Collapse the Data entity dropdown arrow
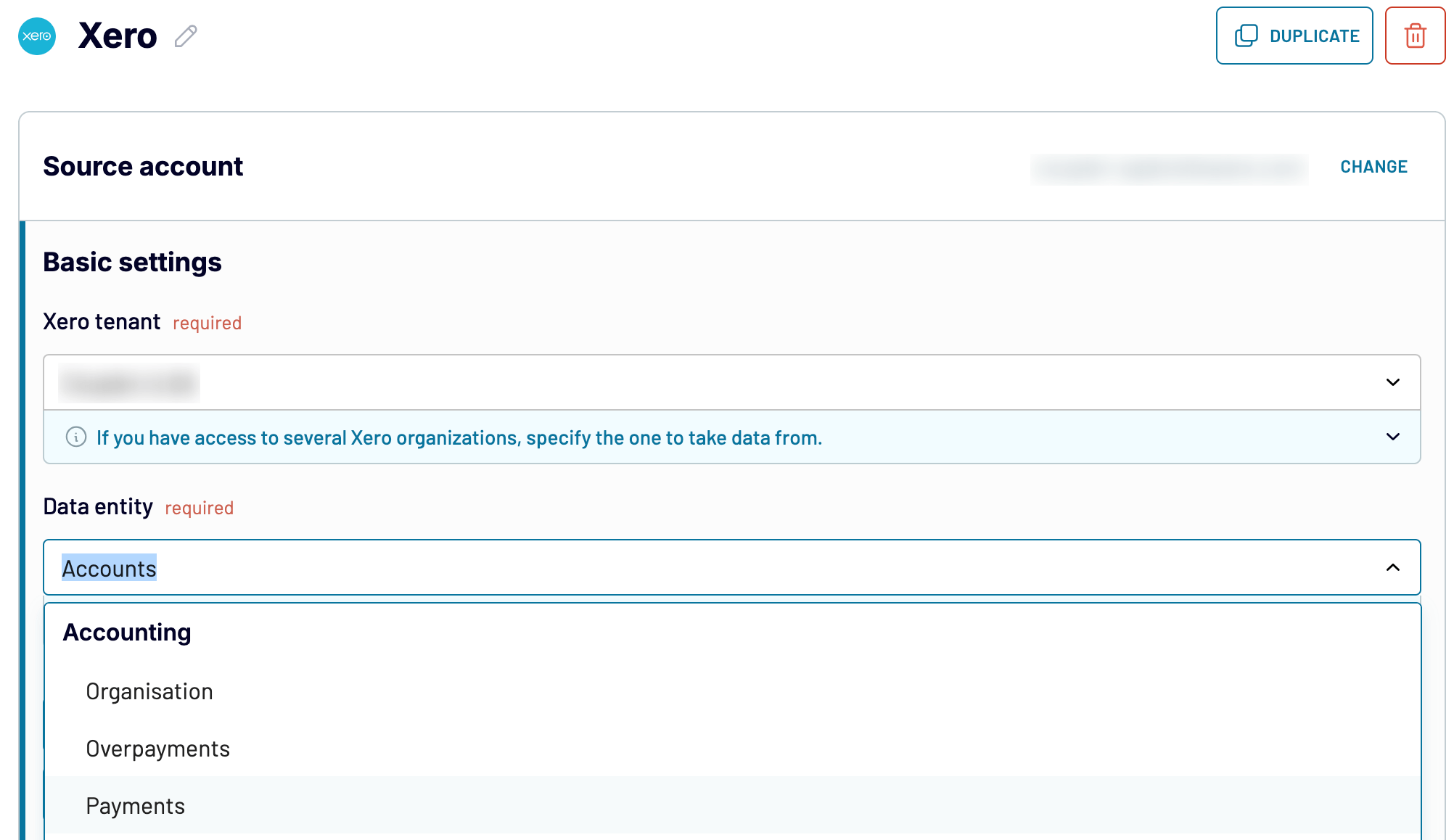 pyautogui.click(x=1392, y=567)
